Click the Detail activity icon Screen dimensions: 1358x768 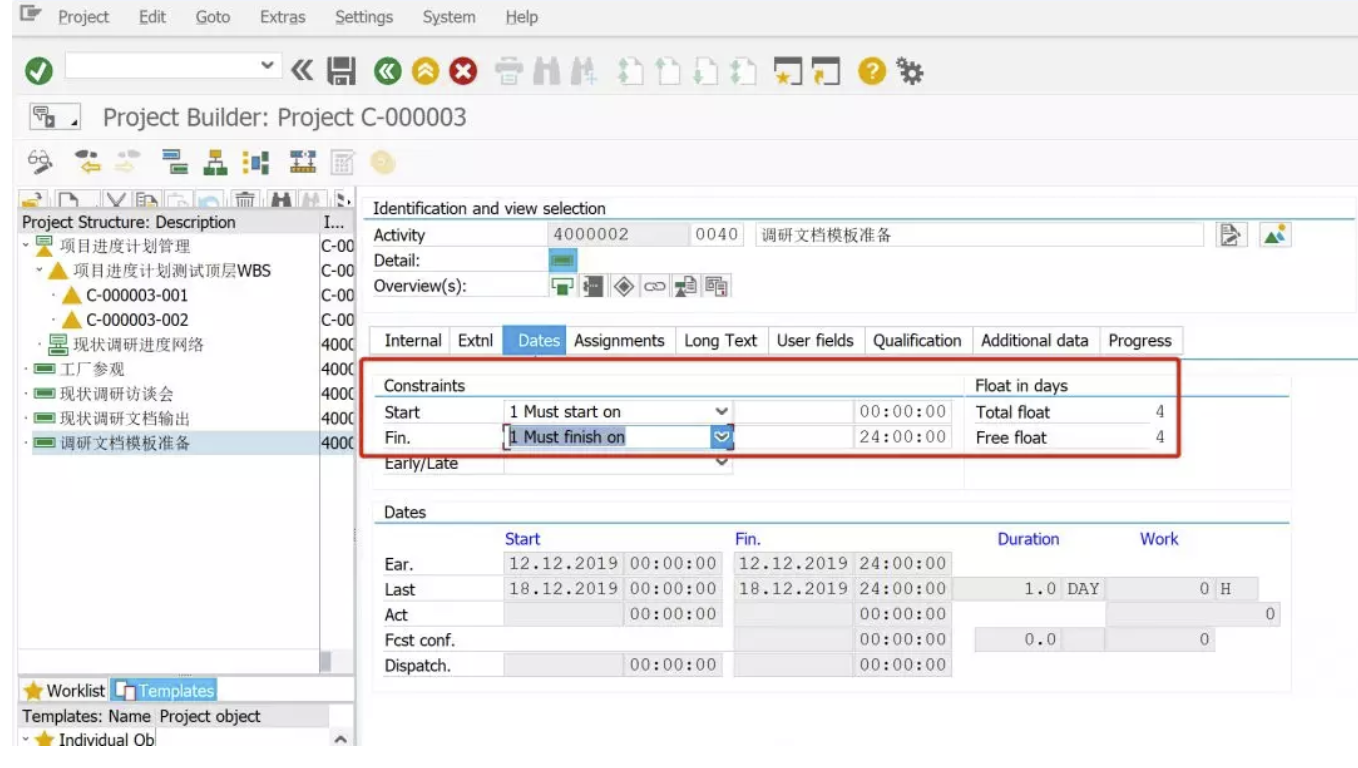click(563, 261)
